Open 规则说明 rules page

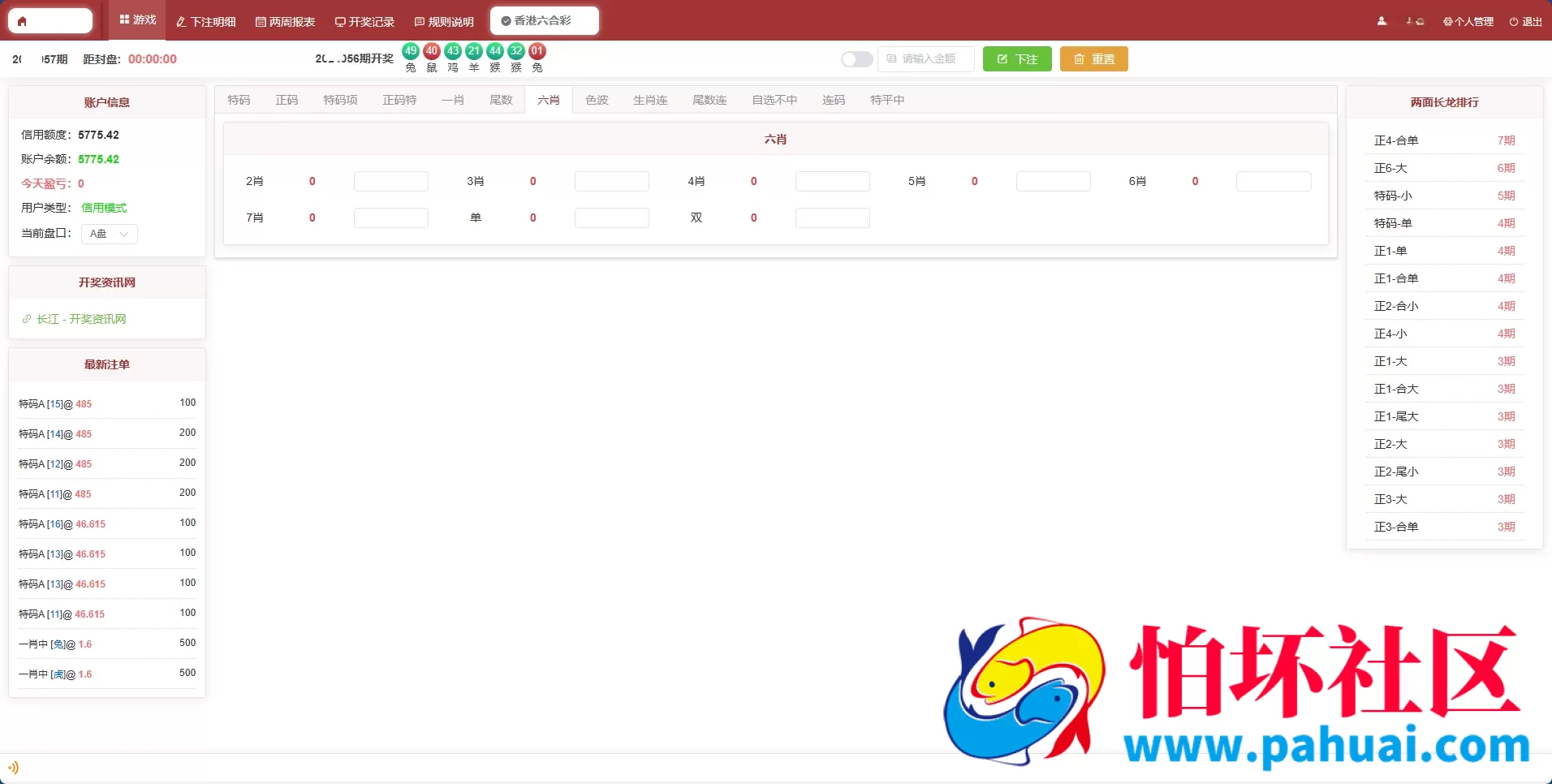pos(444,22)
